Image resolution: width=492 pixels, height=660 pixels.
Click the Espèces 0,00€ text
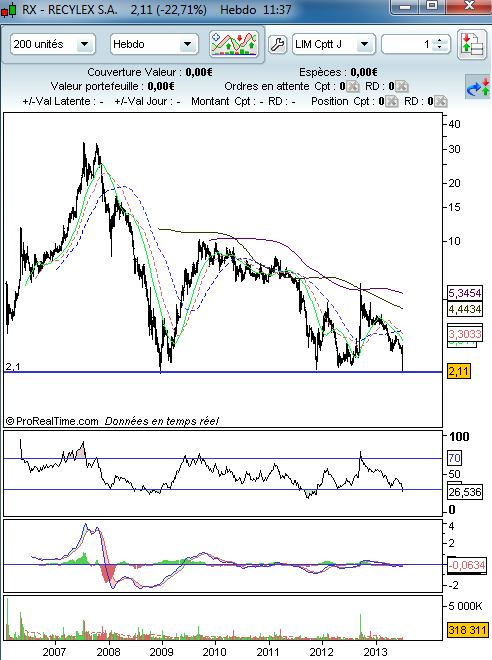coord(338,72)
